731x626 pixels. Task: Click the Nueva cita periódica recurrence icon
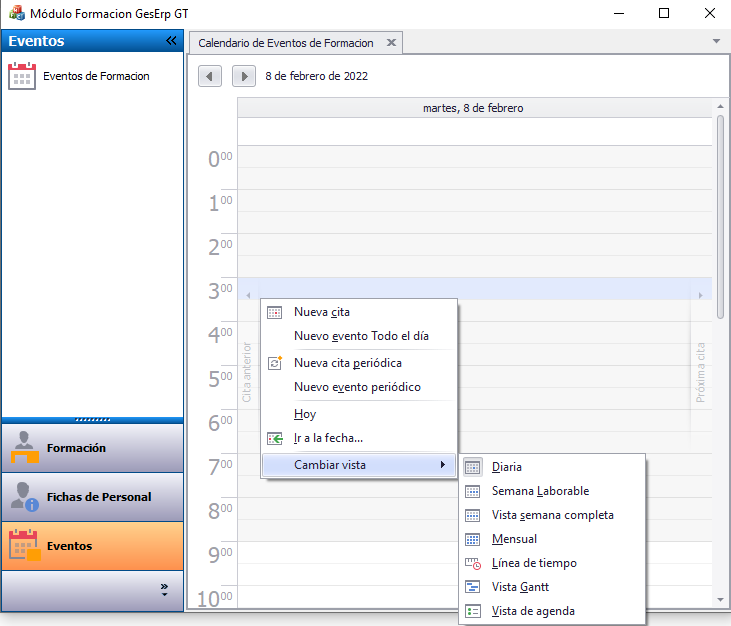(x=275, y=363)
